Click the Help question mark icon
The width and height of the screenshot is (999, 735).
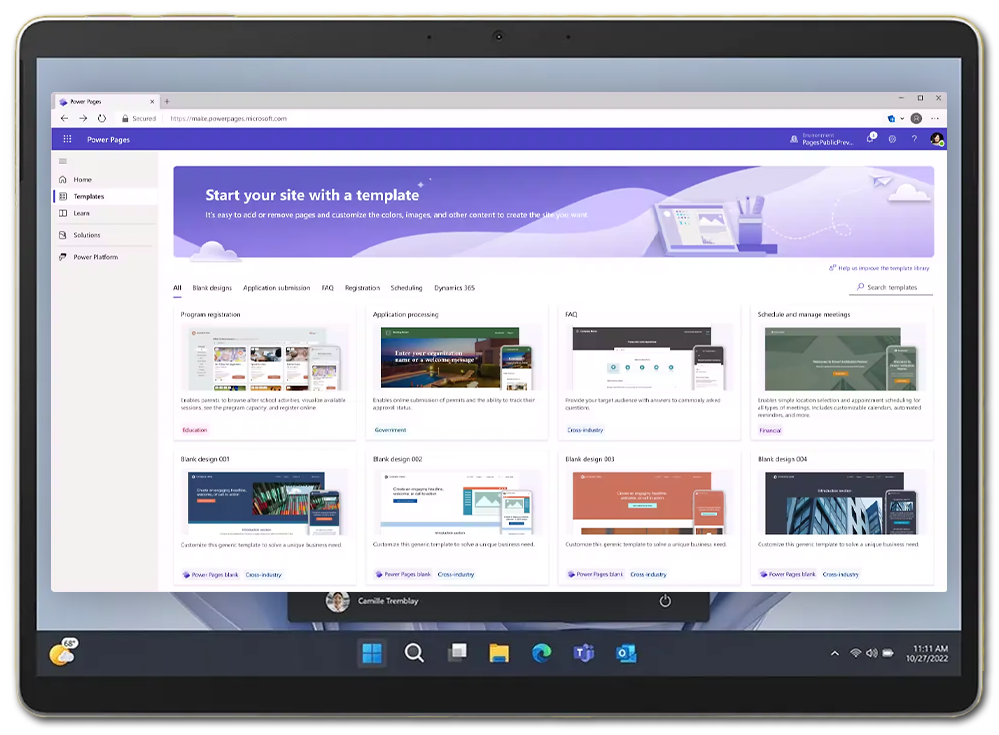point(915,139)
